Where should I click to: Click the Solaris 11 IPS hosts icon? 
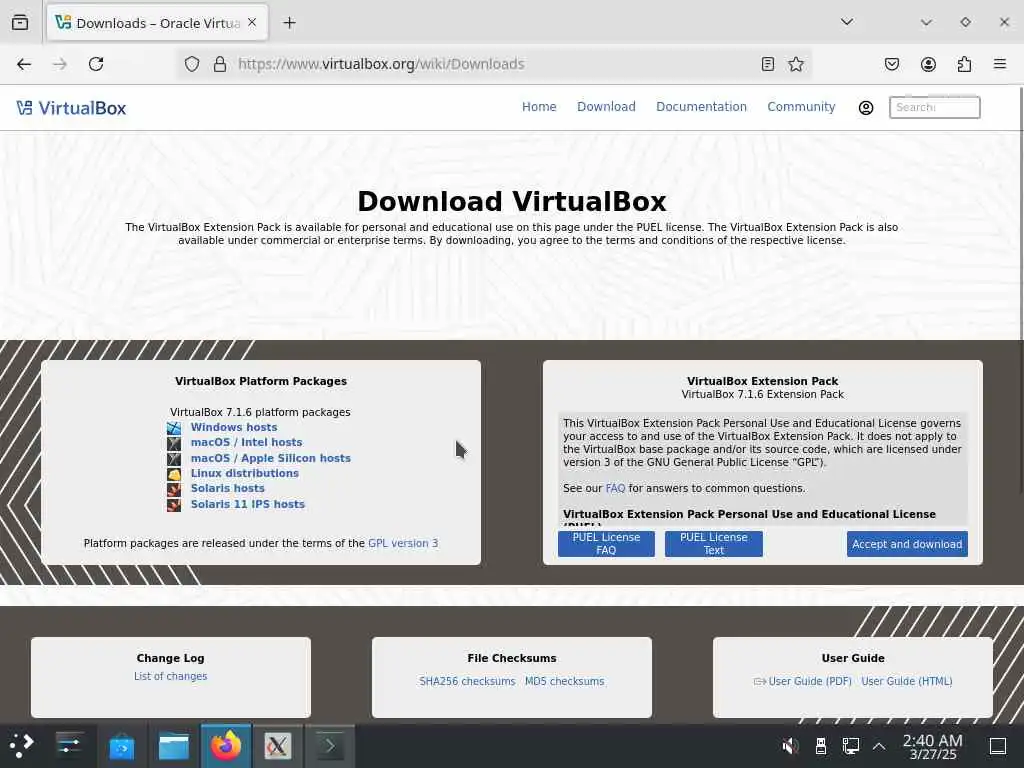click(x=174, y=505)
